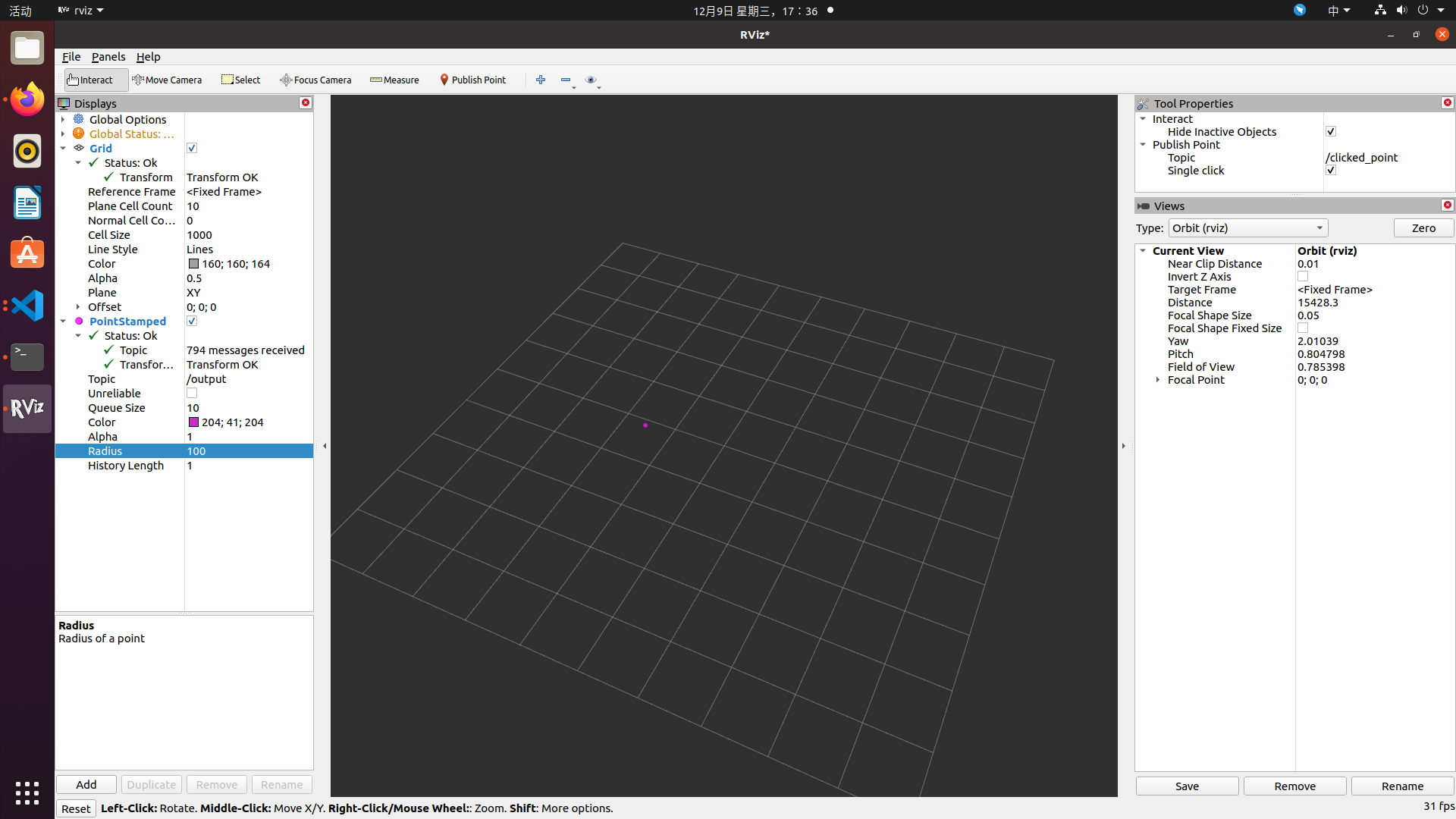
Task: Select the Publish Point tool
Action: tap(473, 80)
